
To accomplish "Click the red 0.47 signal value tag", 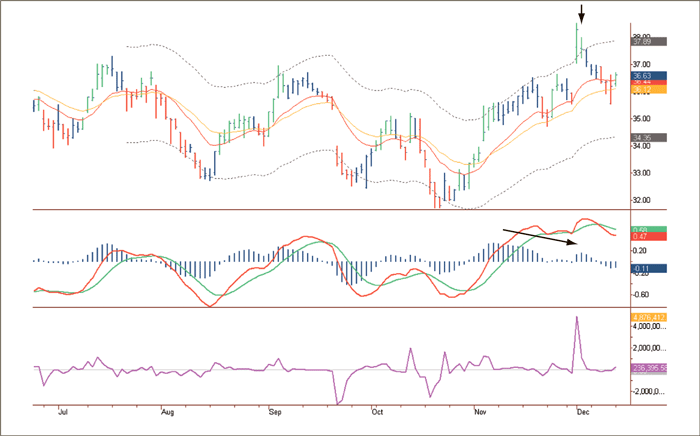I will pos(643,237).
